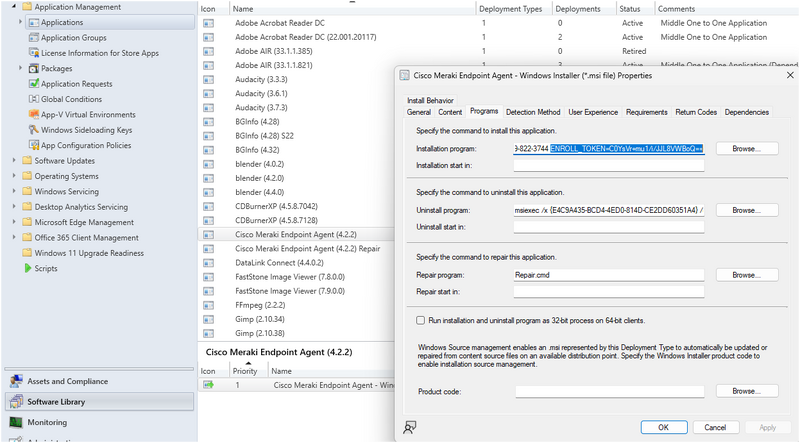The width and height of the screenshot is (800, 443).
Task: Click the App Configuration Policies icon
Action: pyautogui.click(x=34, y=145)
